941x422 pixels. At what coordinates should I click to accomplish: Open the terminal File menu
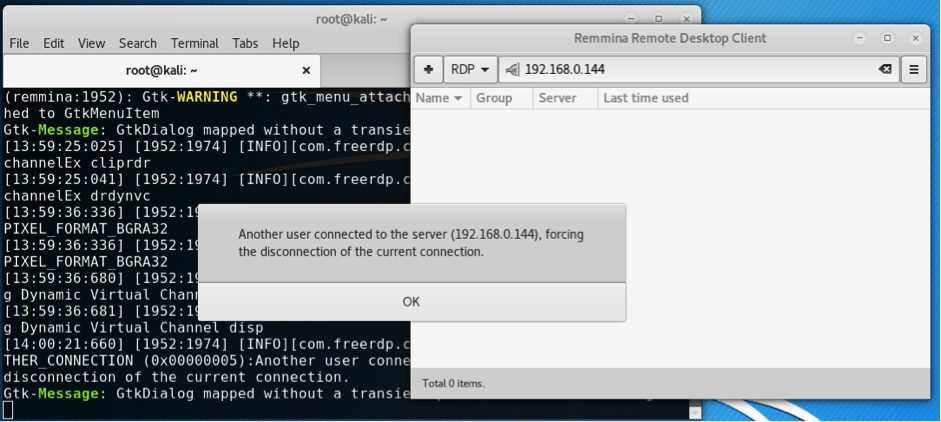19,43
